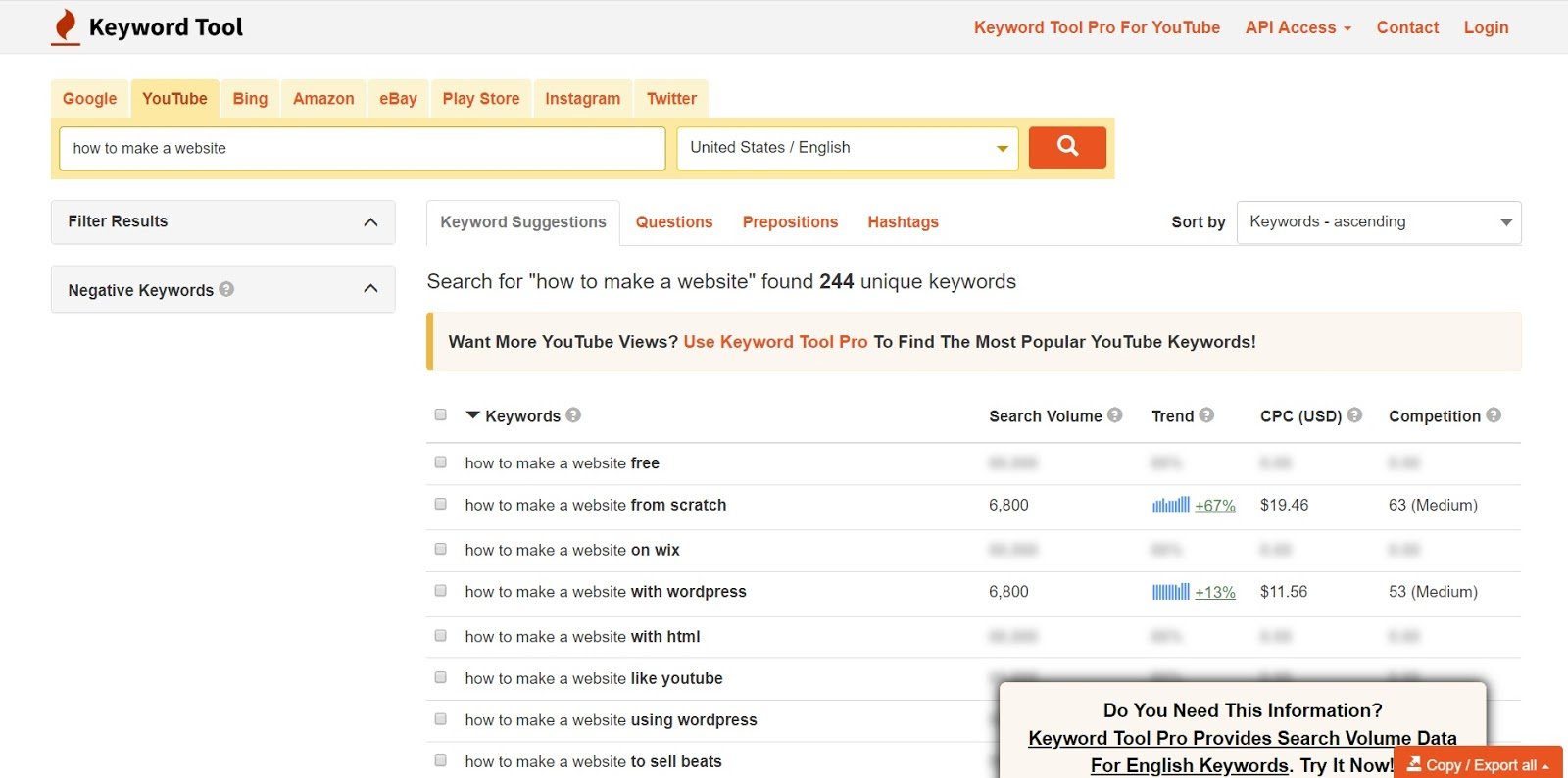Check 'how to make a website free'
1568x778 pixels.
click(440, 462)
